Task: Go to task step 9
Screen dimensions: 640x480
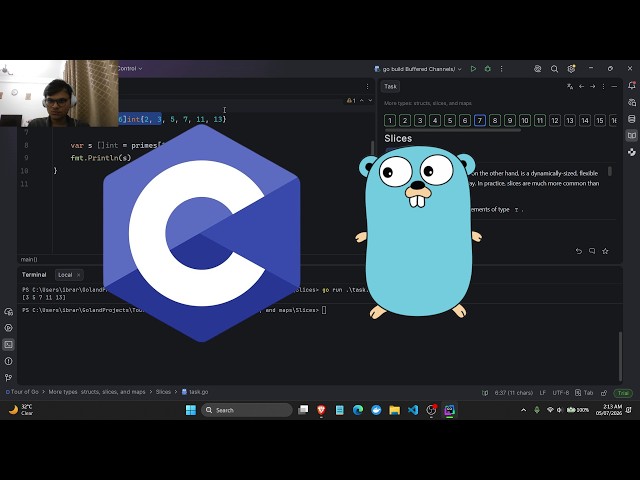Action: click(x=510, y=120)
